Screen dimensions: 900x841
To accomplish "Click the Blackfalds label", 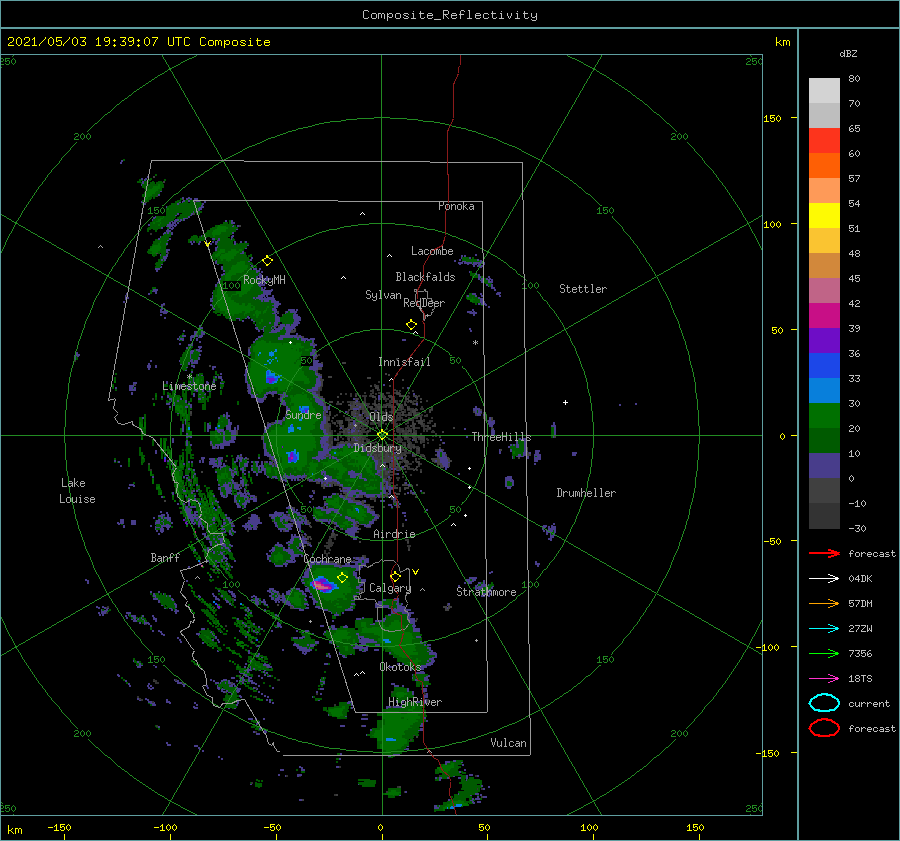I will point(425,277).
